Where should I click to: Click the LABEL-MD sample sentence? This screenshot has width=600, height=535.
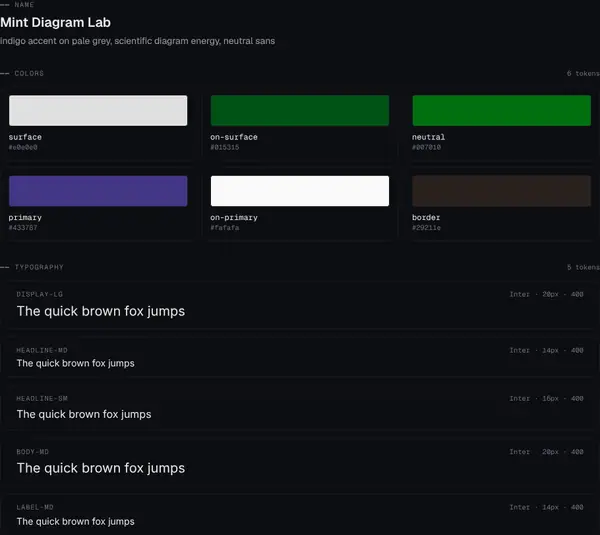[x=75, y=522]
